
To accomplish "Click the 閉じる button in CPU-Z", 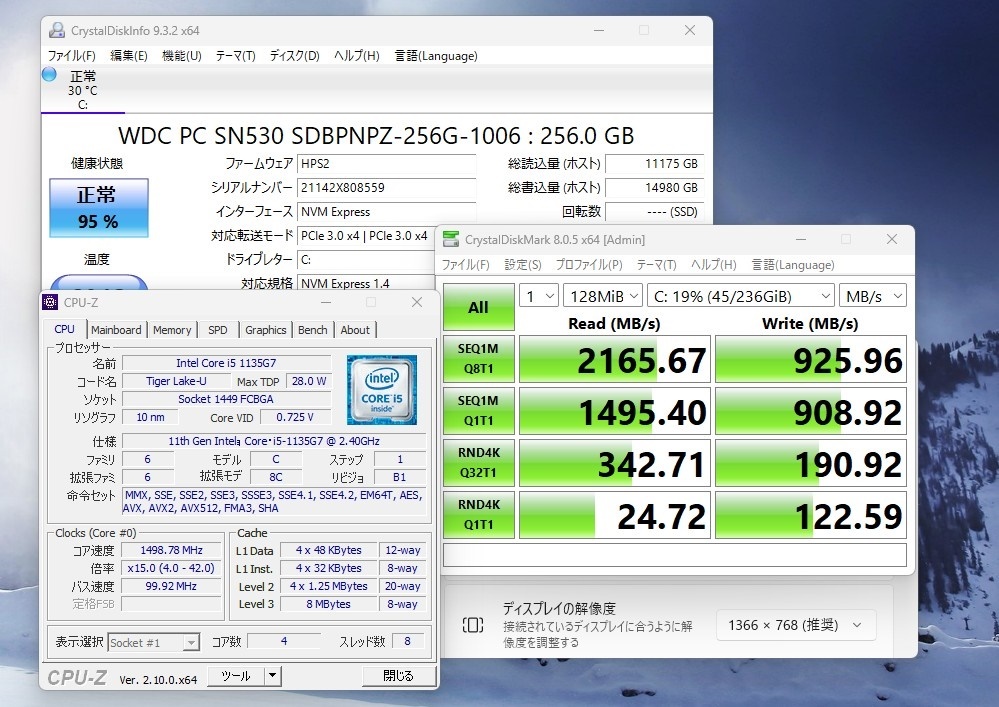I will pos(399,676).
